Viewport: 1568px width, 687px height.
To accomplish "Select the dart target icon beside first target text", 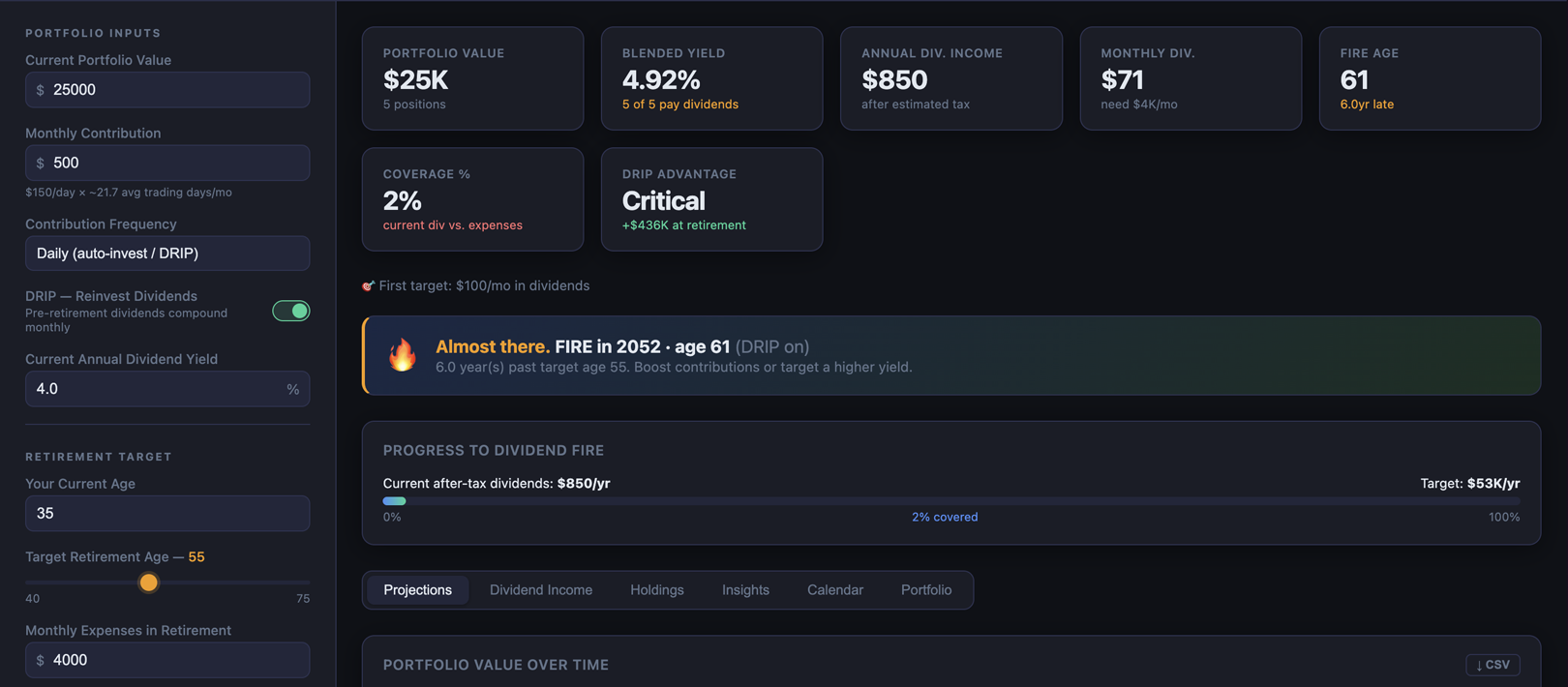I will 368,285.
